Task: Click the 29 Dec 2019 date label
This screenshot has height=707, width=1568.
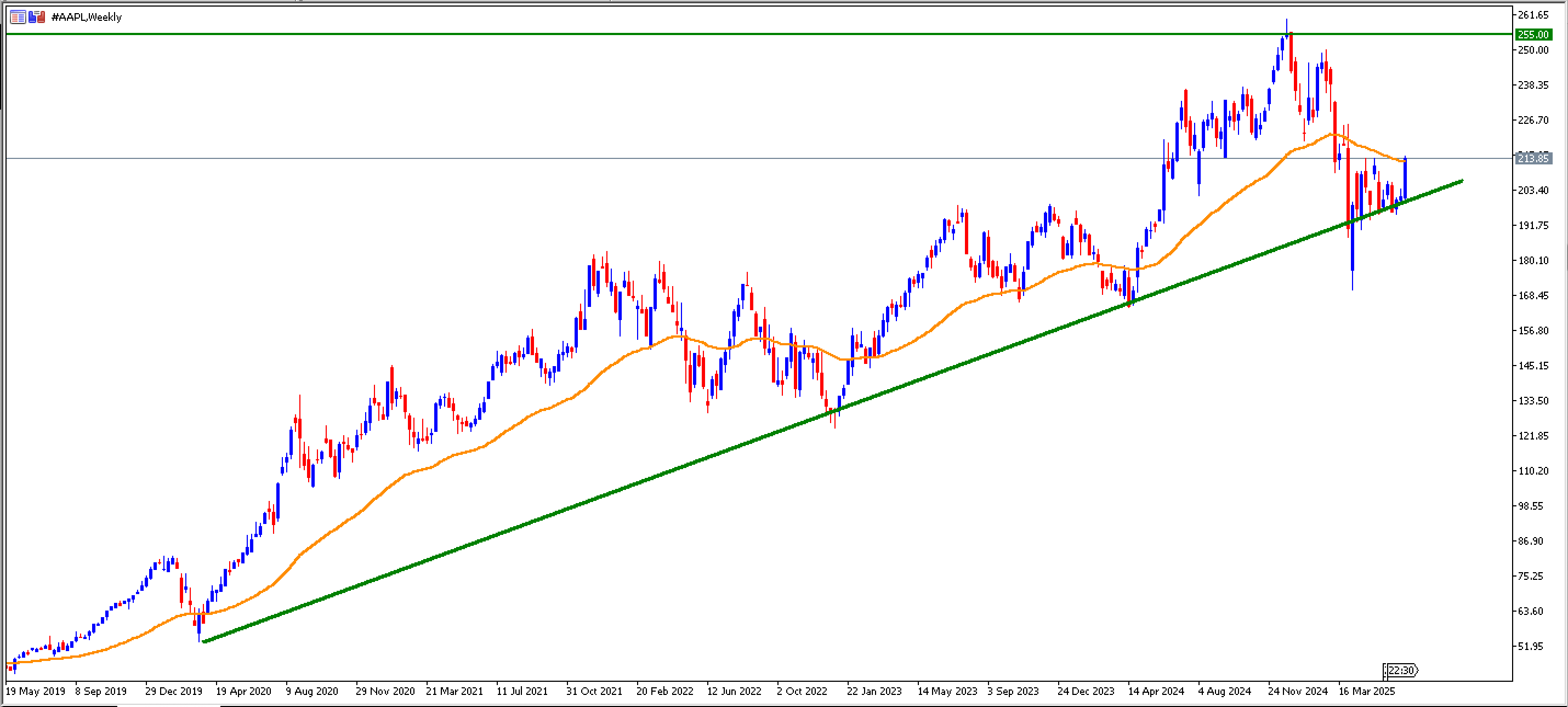Action: pos(173,692)
